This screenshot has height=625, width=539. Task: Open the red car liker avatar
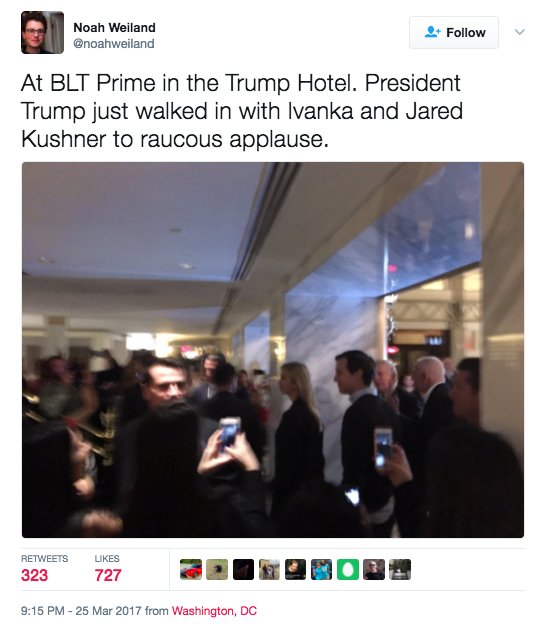click(x=191, y=569)
